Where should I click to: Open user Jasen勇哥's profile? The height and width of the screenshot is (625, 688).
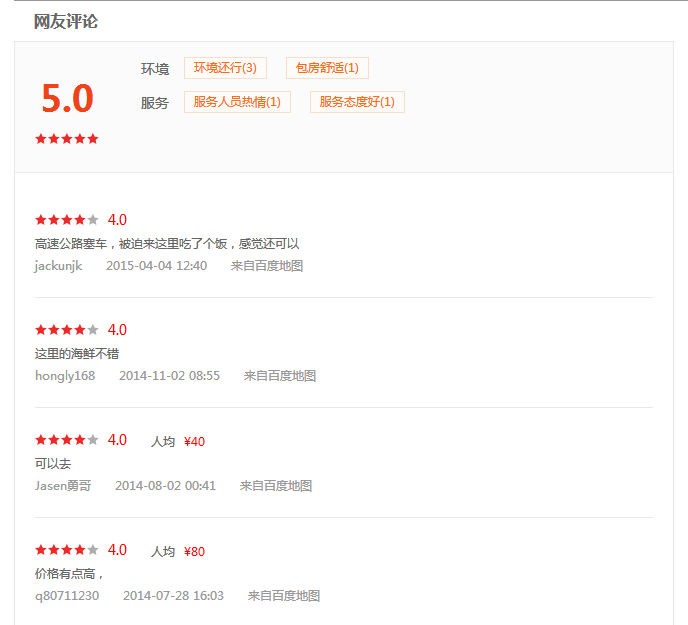pyautogui.click(x=63, y=486)
